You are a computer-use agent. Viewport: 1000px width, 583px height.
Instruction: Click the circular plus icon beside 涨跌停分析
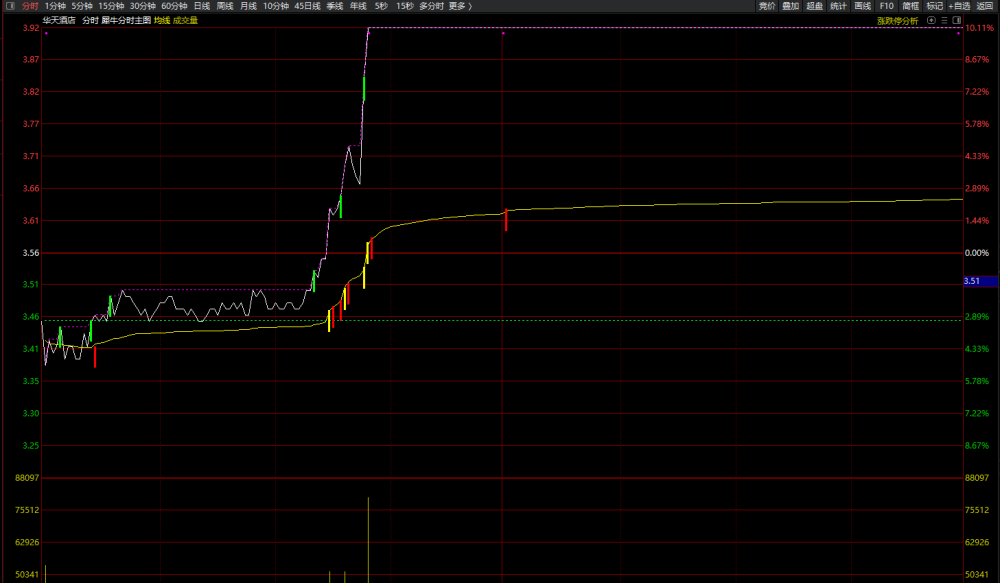pos(931,20)
